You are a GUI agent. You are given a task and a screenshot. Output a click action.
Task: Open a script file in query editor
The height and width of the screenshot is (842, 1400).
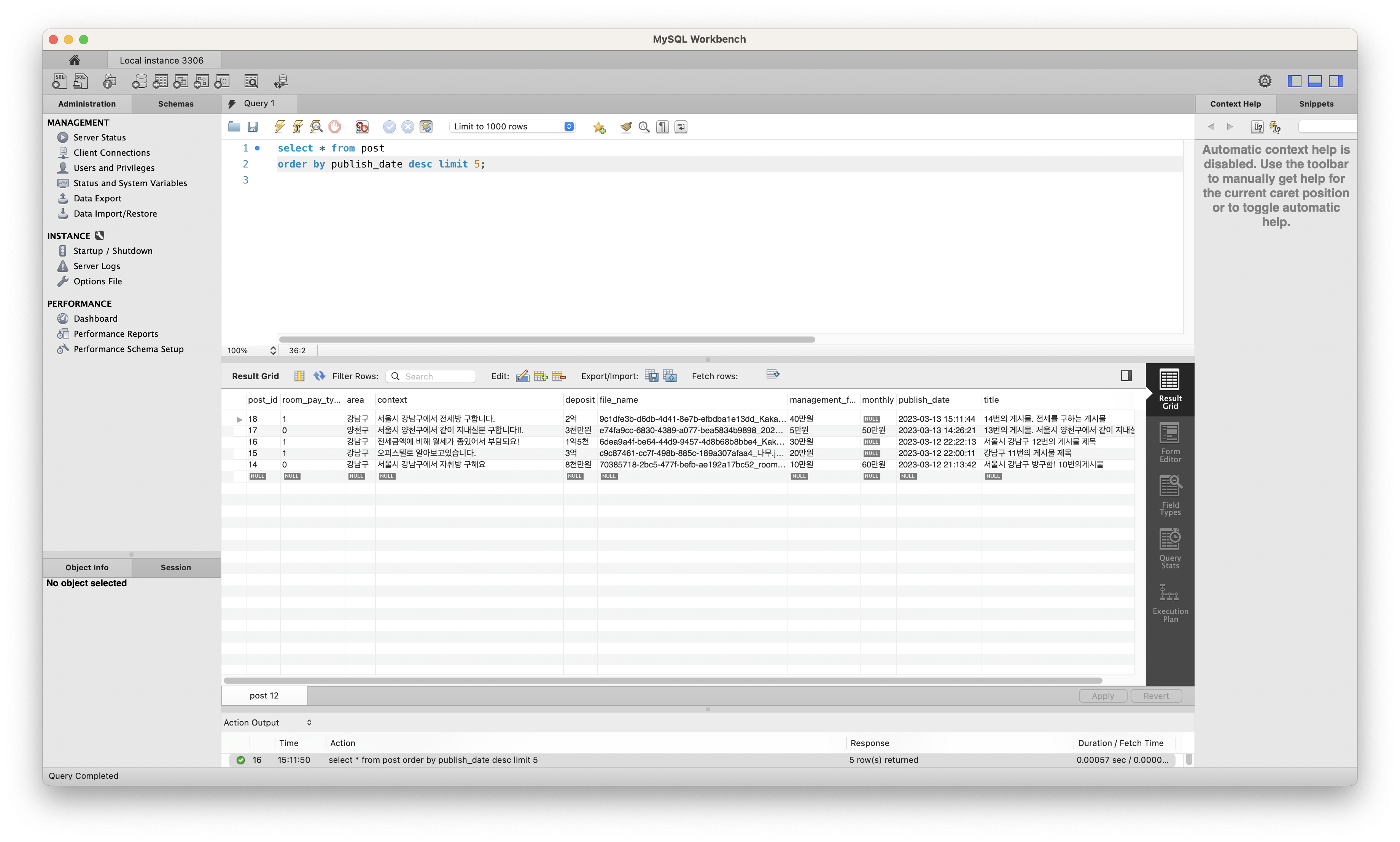(234, 126)
